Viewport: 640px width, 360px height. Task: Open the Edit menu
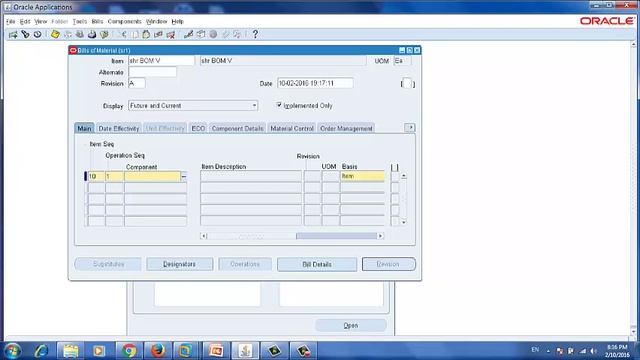25,21
